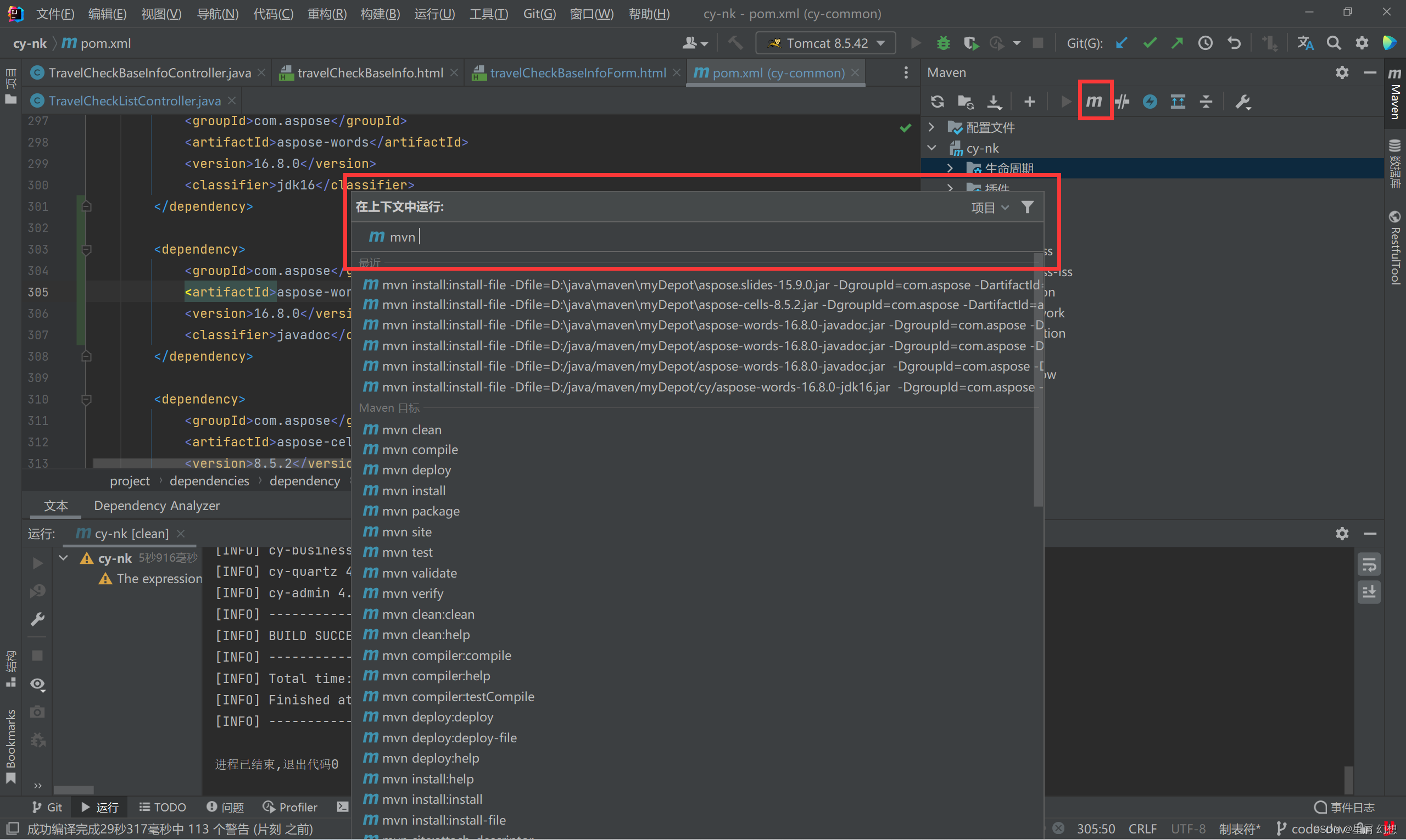Viewport: 1406px width, 840px height.
Task: Toggle the Maven filter icon
Action: pyautogui.click(x=1027, y=207)
